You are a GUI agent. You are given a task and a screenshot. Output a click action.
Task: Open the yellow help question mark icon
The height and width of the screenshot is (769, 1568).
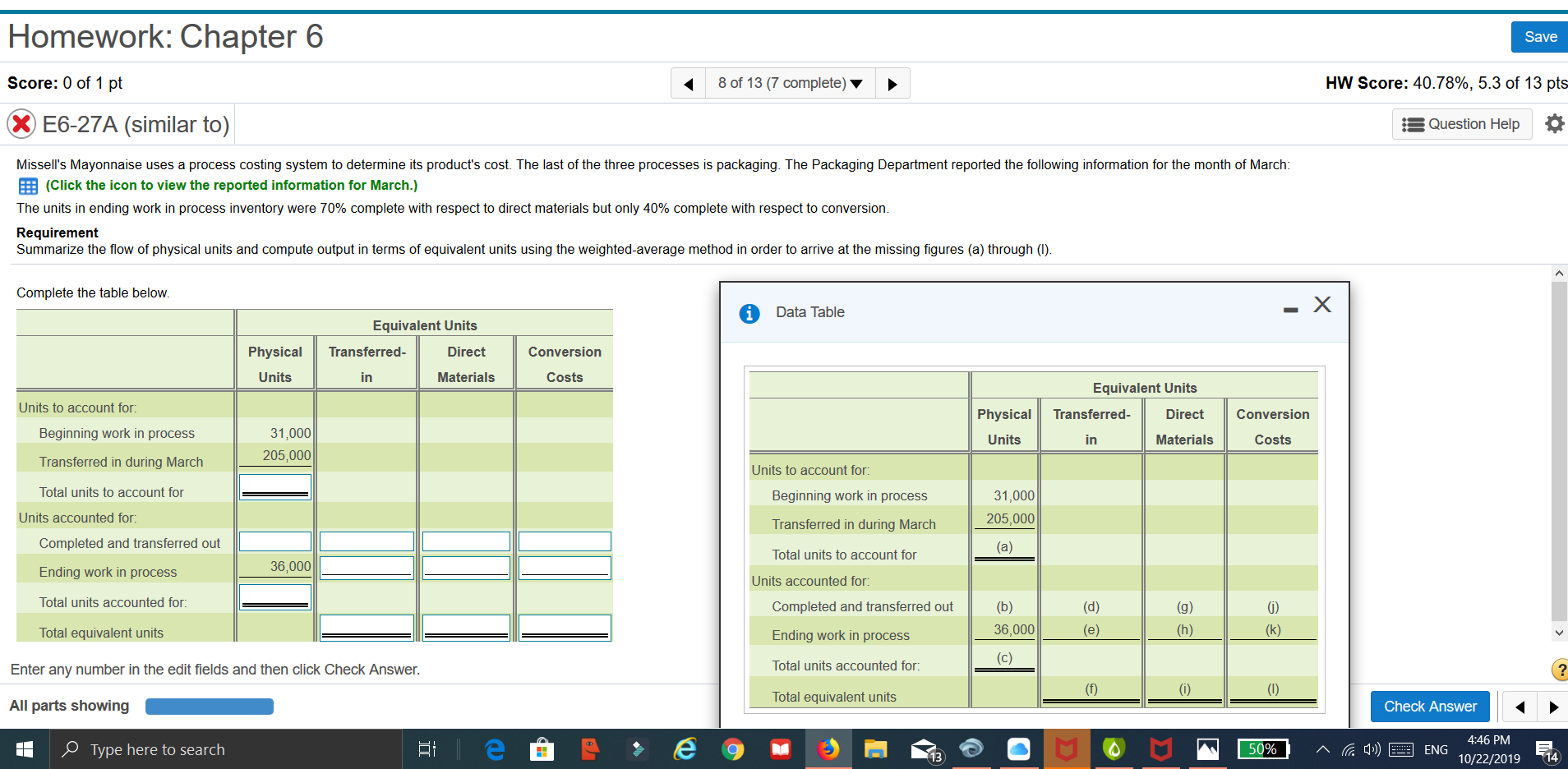point(1560,670)
